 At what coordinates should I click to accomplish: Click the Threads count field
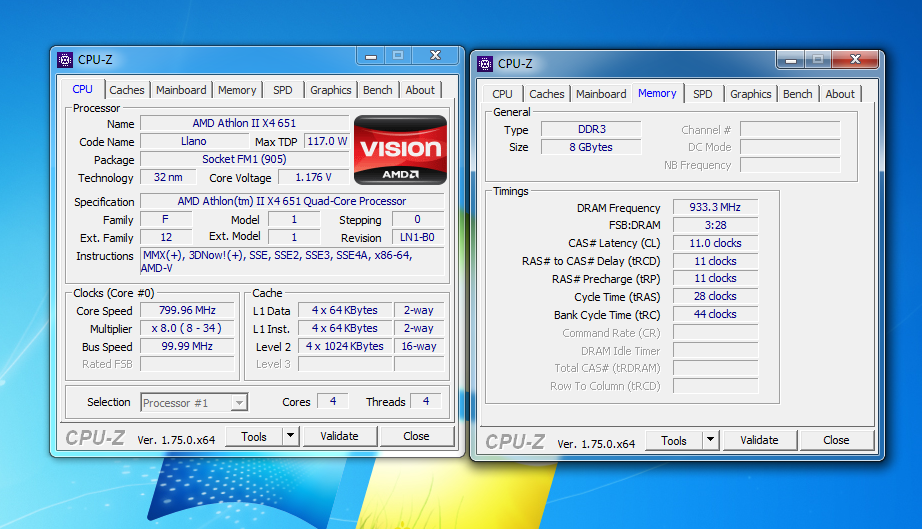tap(426, 401)
